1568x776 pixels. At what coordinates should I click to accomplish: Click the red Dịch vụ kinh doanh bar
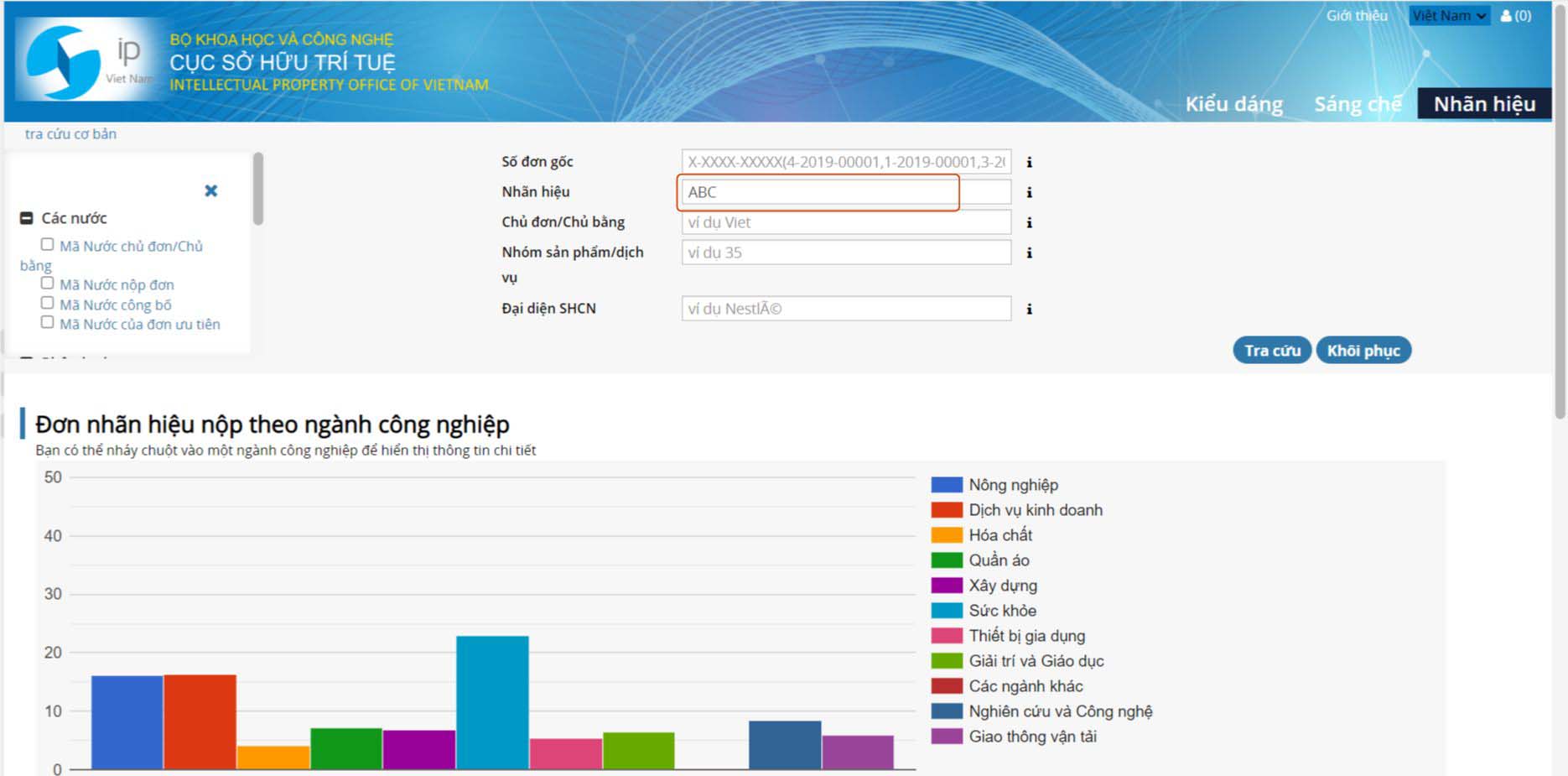coord(200,721)
